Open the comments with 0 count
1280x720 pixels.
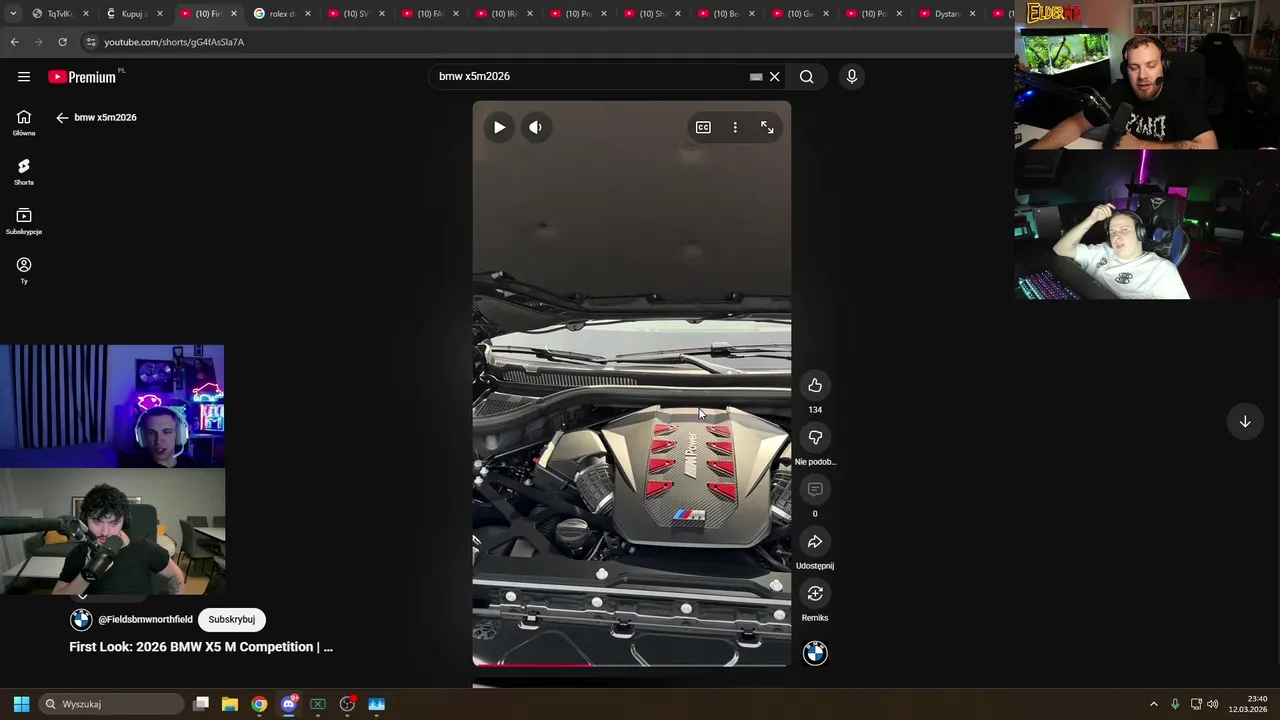click(815, 489)
